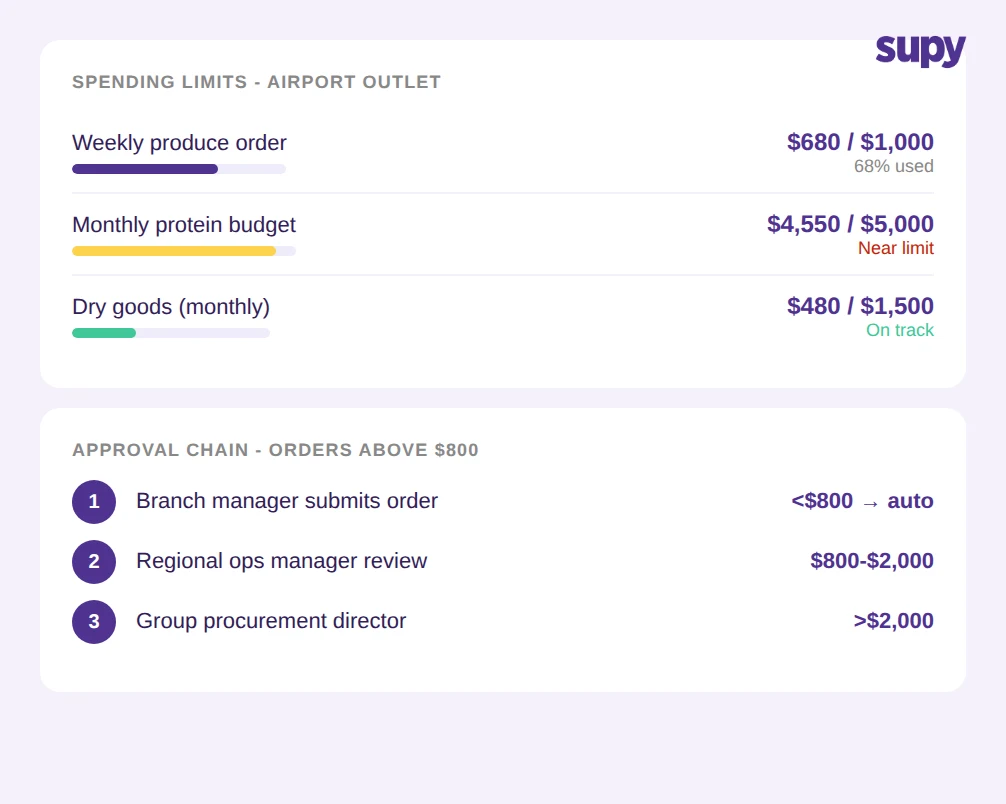This screenshot has height=804, width=1006.
Task: Click the Dry goods progress bar
Action: pos(171,333)
